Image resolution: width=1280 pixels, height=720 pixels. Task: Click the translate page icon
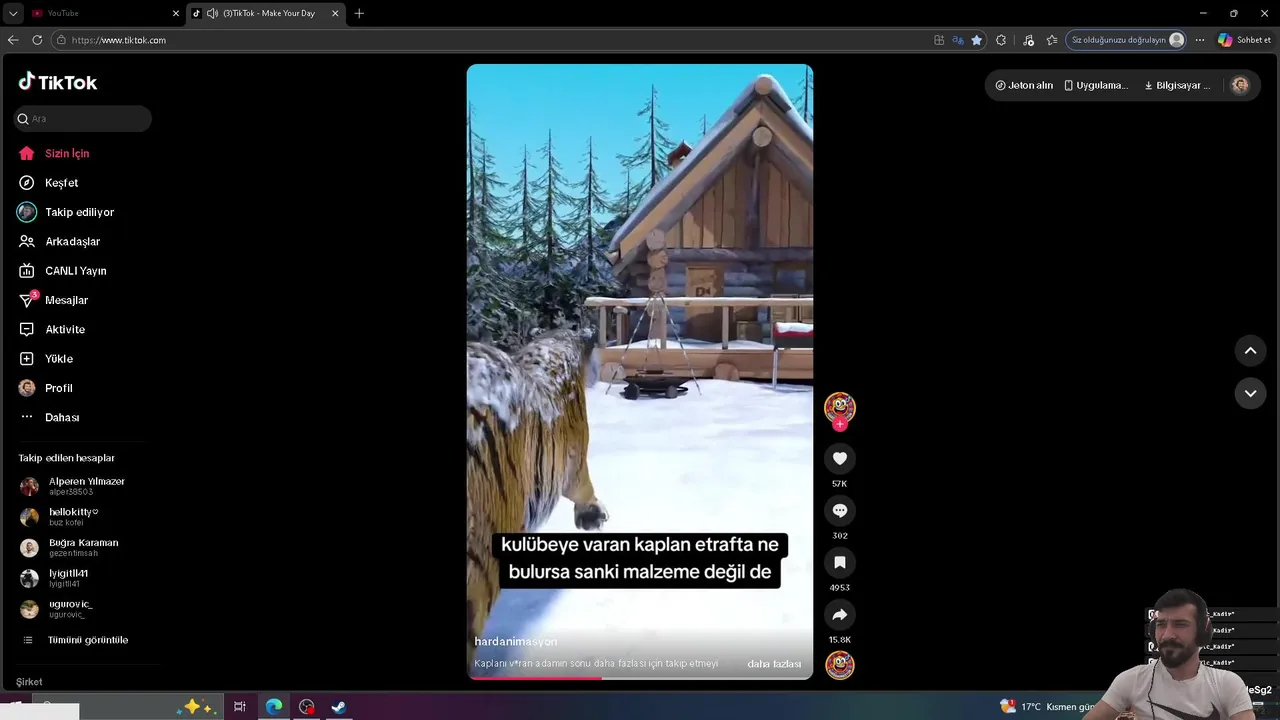point(958,40)
